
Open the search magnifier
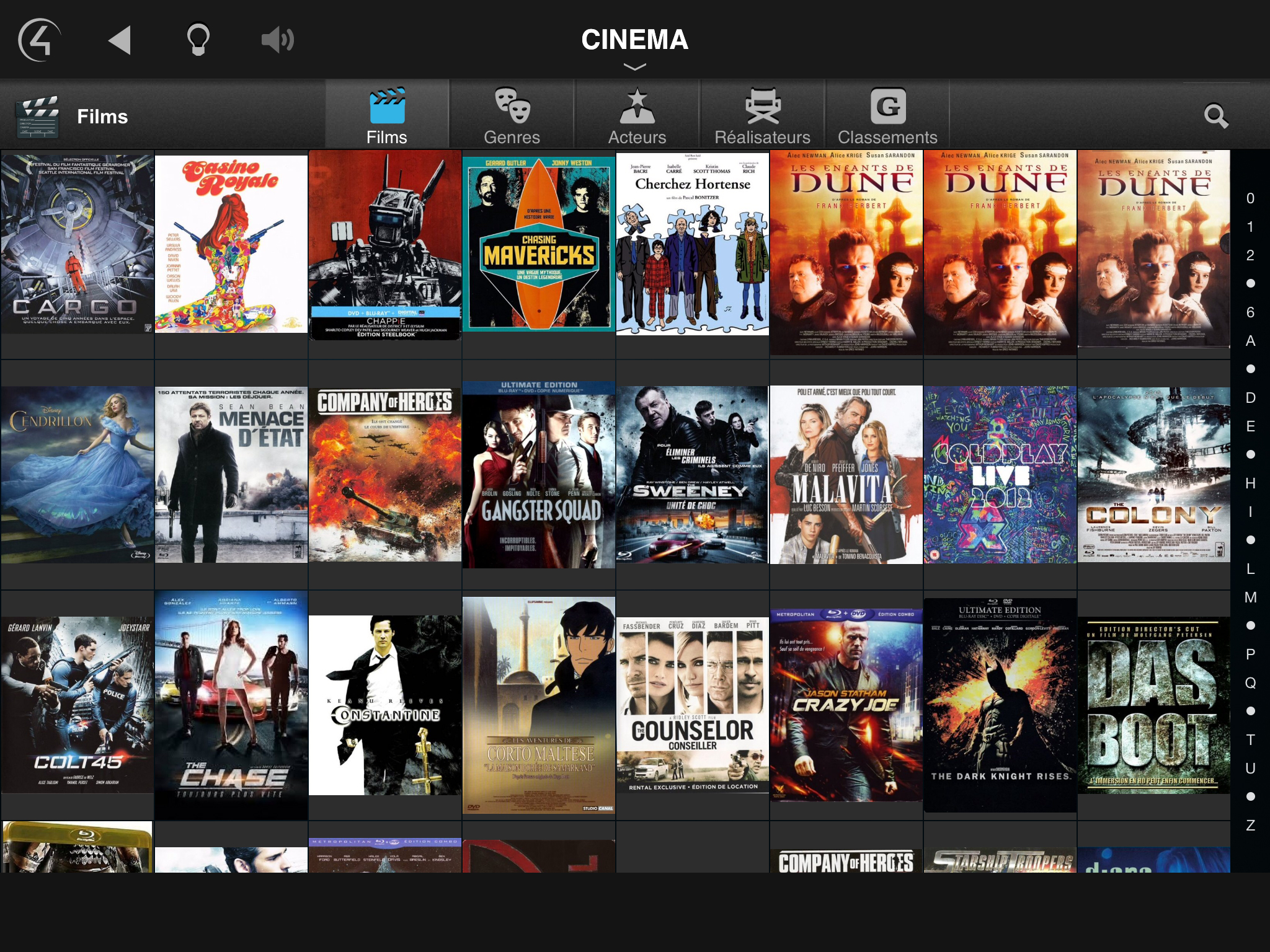1216,116
